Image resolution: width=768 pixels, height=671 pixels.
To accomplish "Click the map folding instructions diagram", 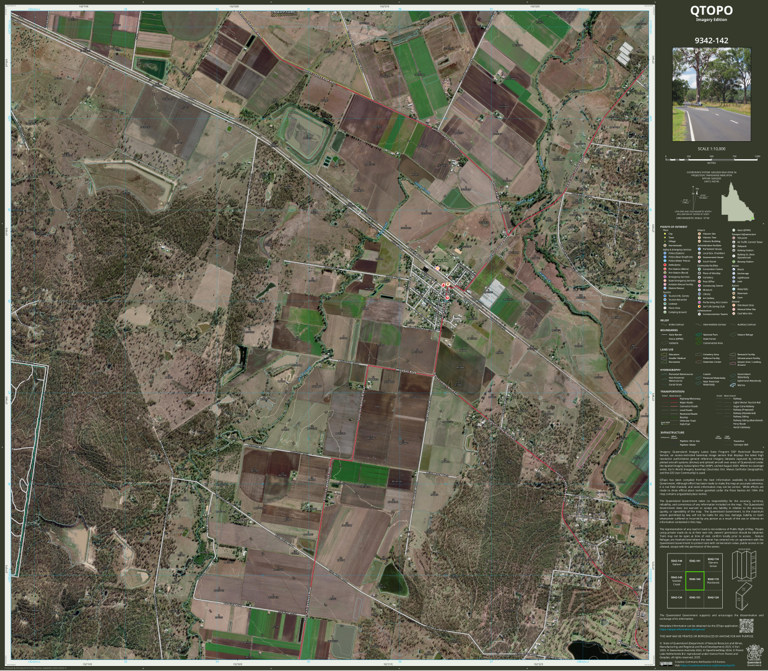I will [744, 565].
